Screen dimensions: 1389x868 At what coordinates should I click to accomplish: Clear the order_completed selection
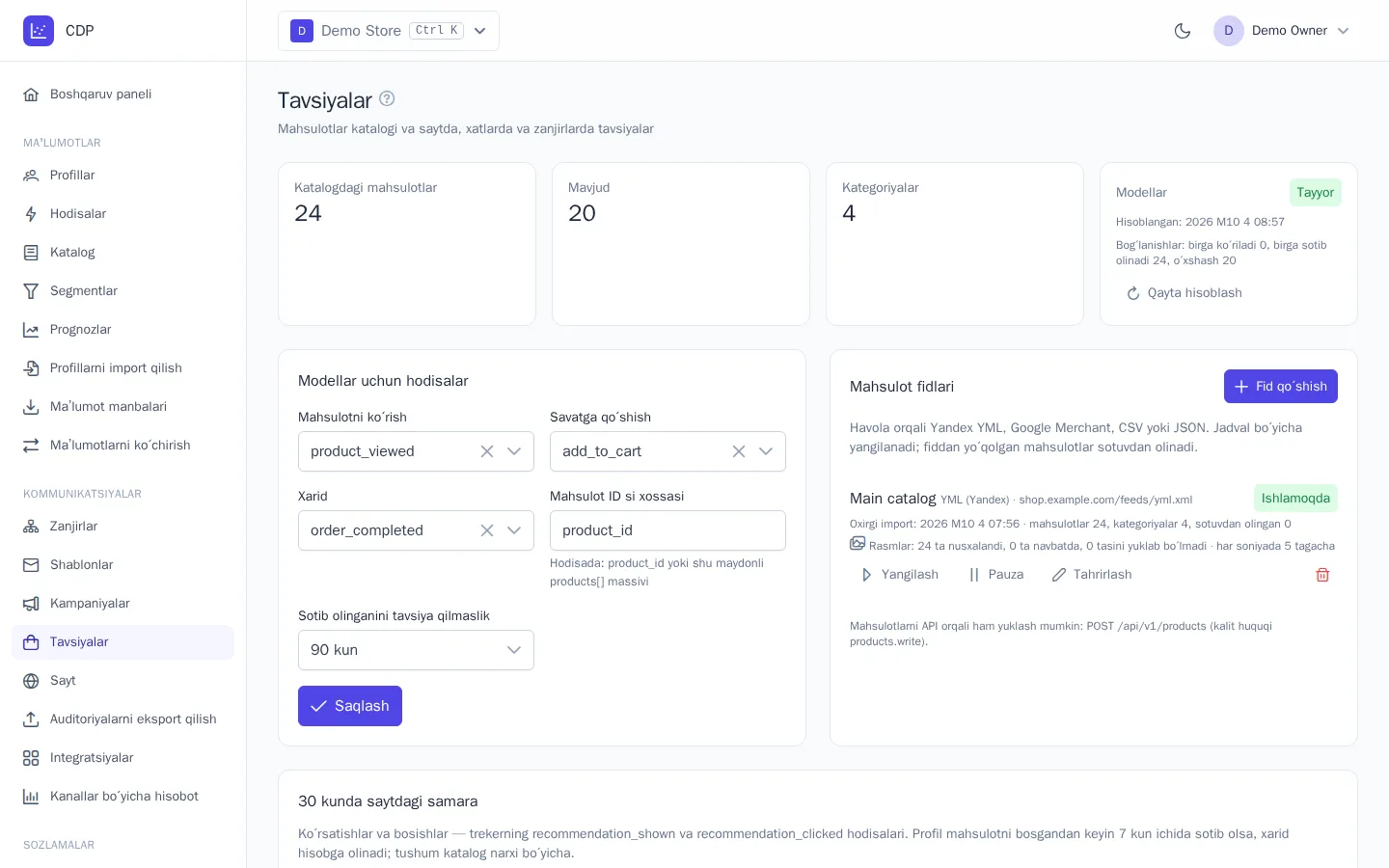pyautogui.click(x=487, y=530)
